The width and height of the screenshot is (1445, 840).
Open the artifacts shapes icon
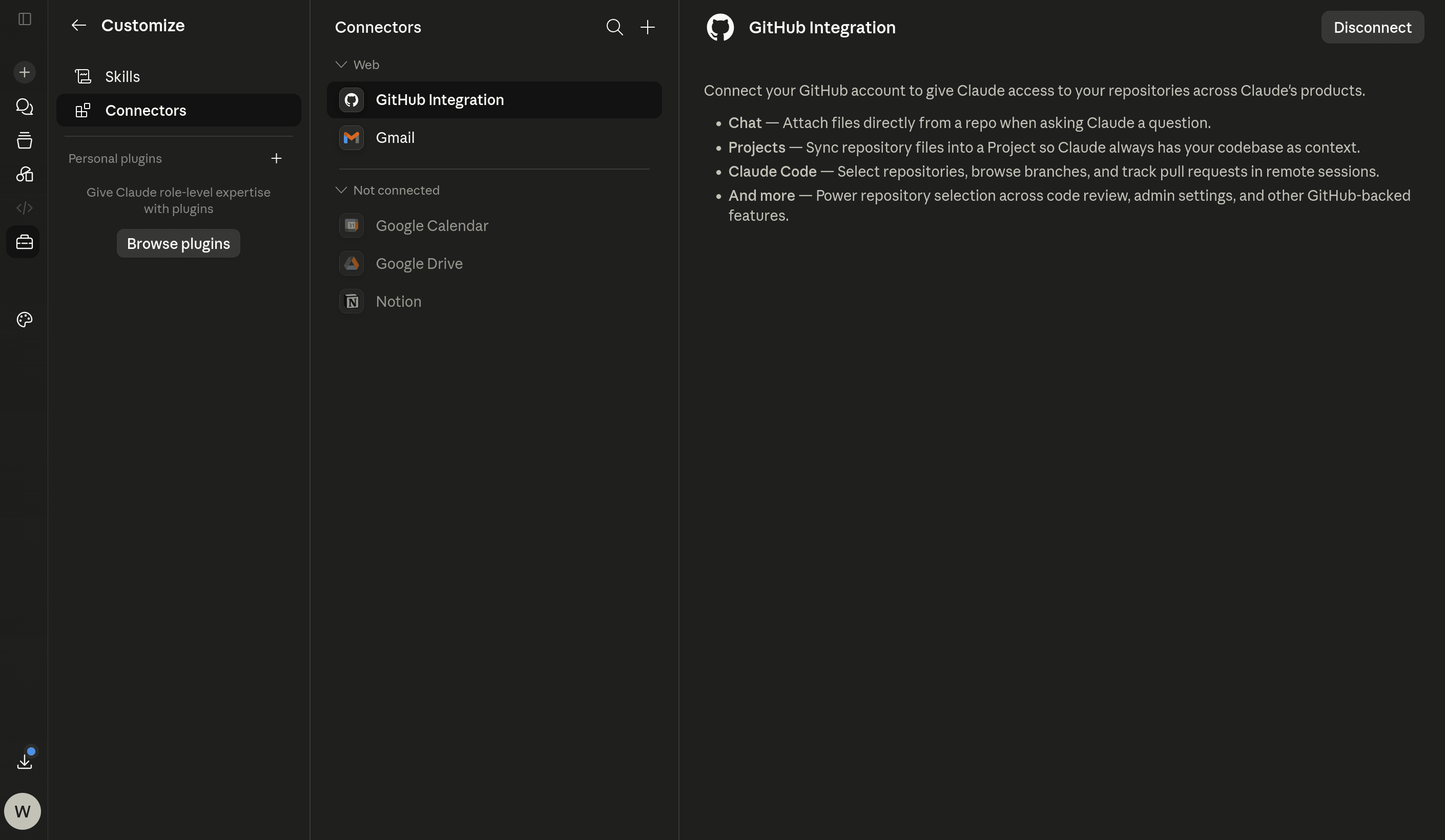pyautogui.click(x=24, y=174)
